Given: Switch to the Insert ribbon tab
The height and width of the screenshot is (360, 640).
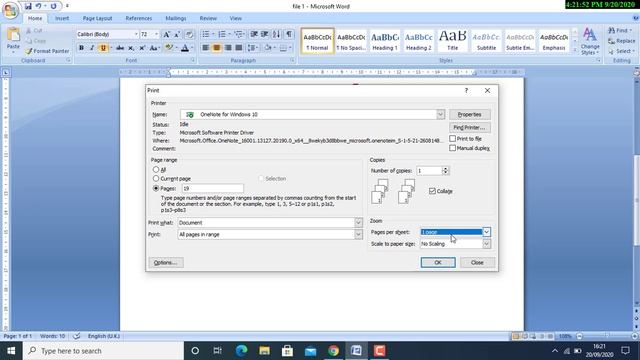Looking at the screenshot, I should coord(62,18).
